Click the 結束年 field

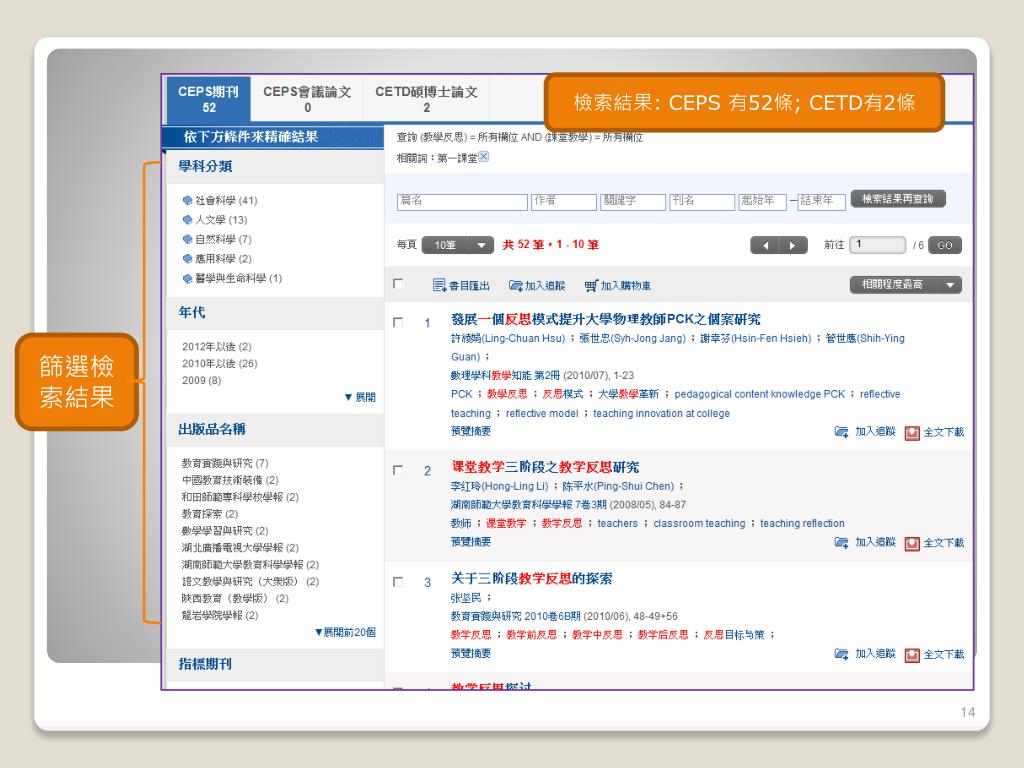pyautogui.click(x=822, y=201)
